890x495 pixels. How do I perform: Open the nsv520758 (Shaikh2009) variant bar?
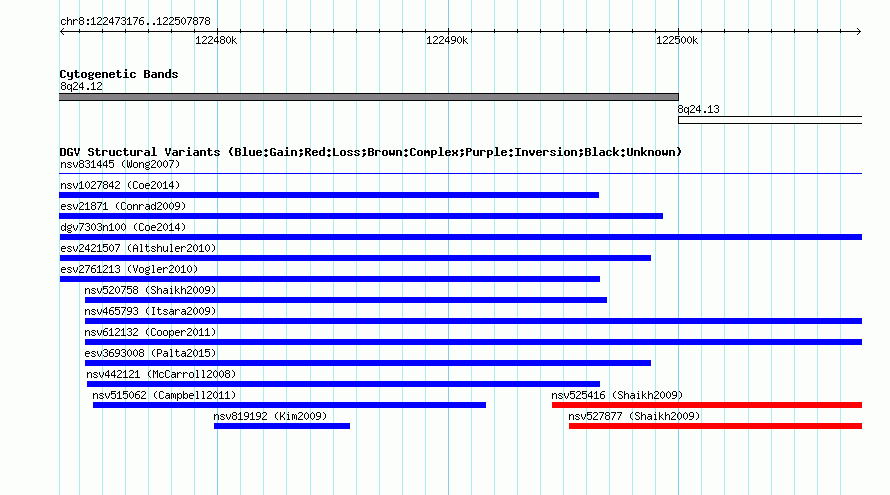(346, 300)
